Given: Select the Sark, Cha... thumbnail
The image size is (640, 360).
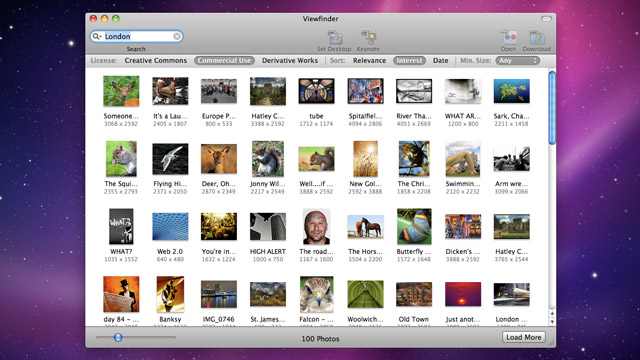Looking at the screenshot, I should [511, 91].
